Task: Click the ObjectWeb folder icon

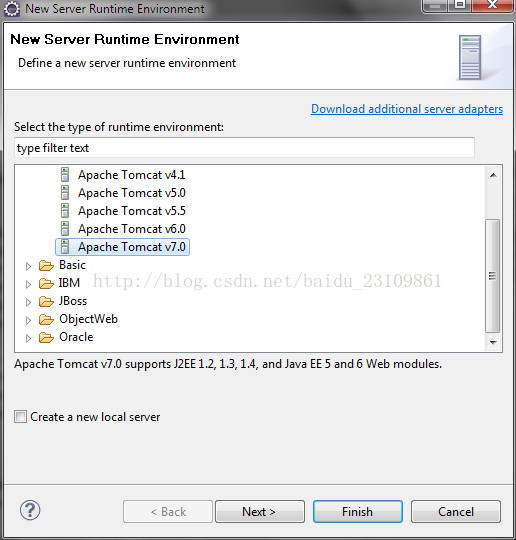Action: tap(46, 320)
